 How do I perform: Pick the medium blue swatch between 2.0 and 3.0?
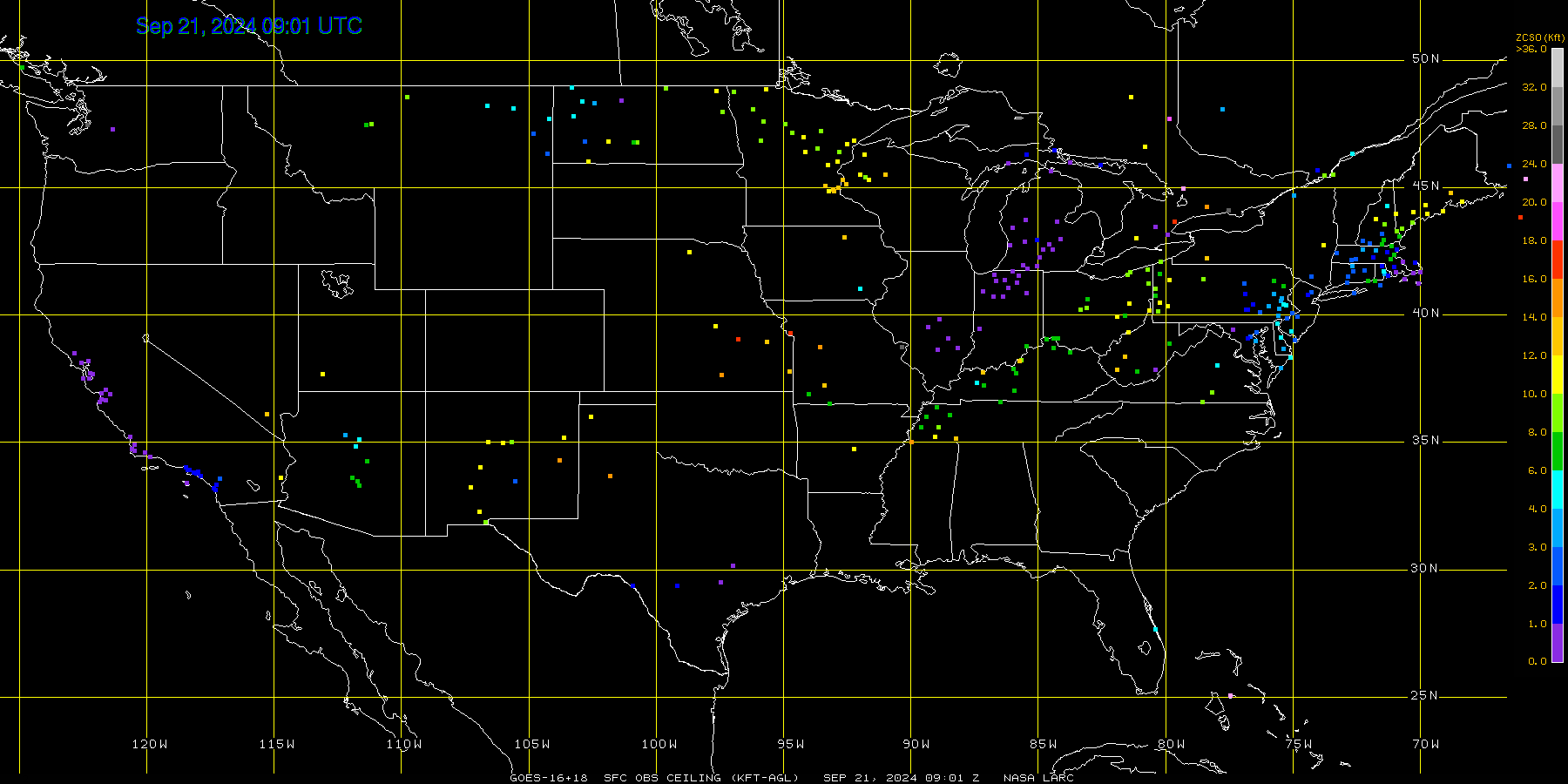(x=1558, y=566)
